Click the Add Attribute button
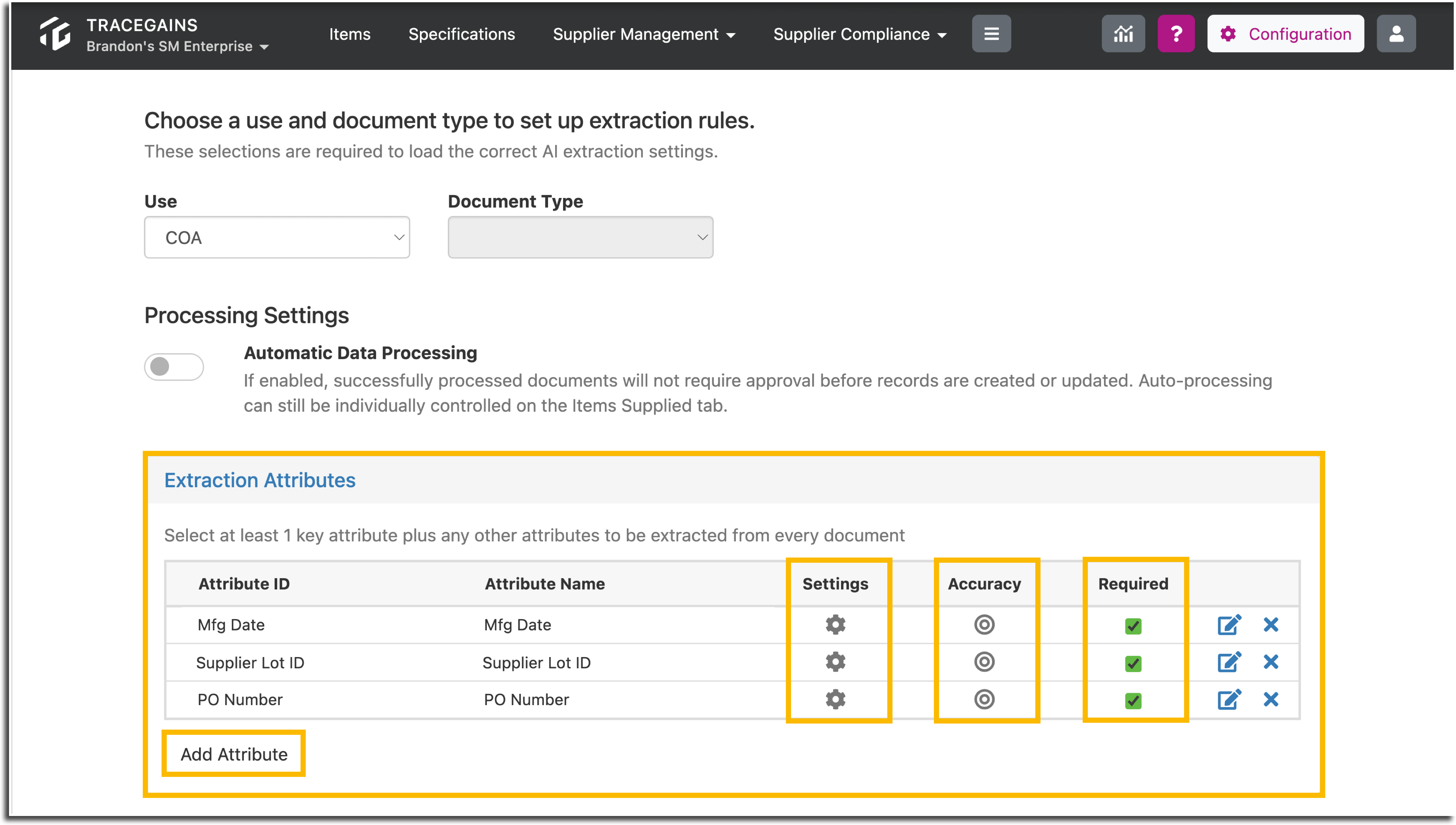 [234, 754]
